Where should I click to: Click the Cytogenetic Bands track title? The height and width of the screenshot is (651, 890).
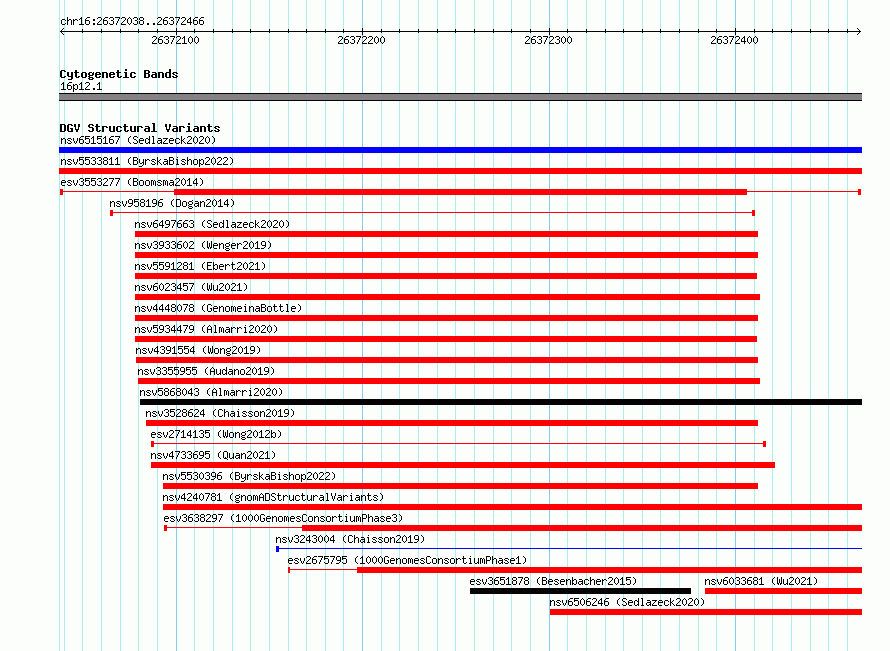(119, 74)
